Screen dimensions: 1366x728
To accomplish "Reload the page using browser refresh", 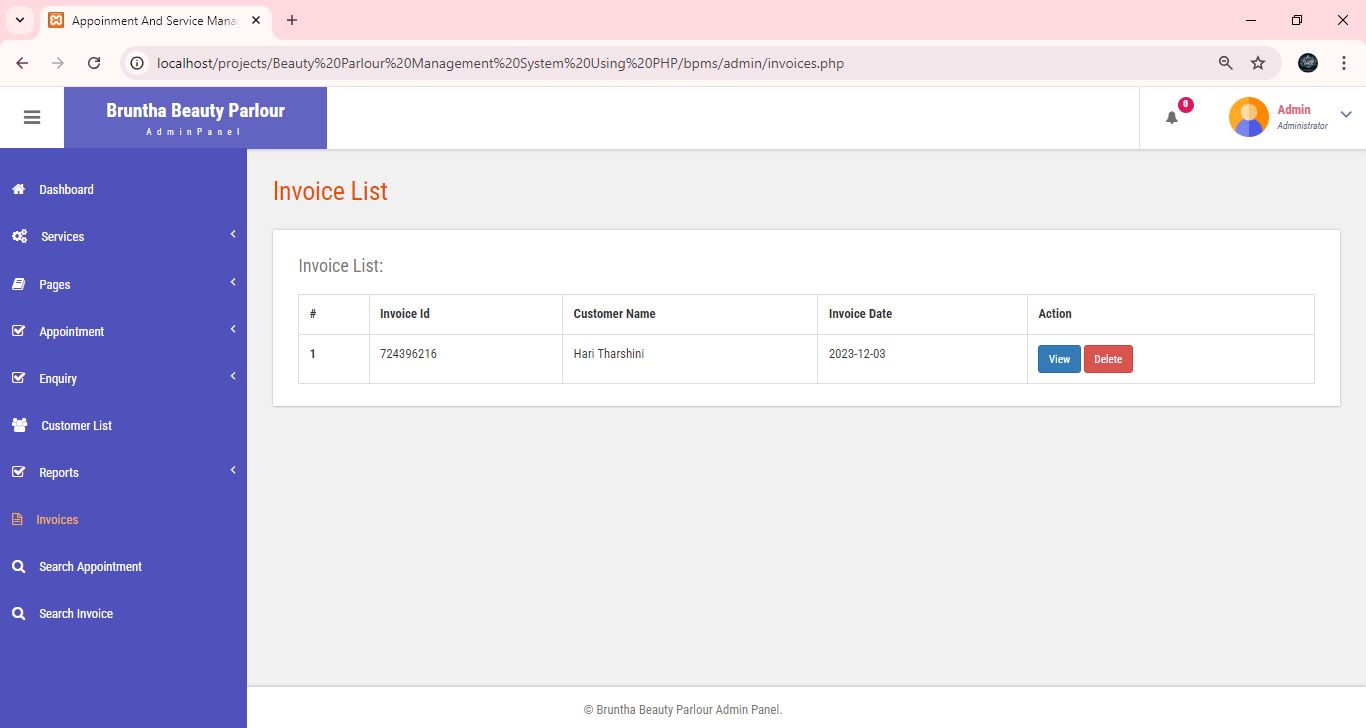I will [94, 63].
